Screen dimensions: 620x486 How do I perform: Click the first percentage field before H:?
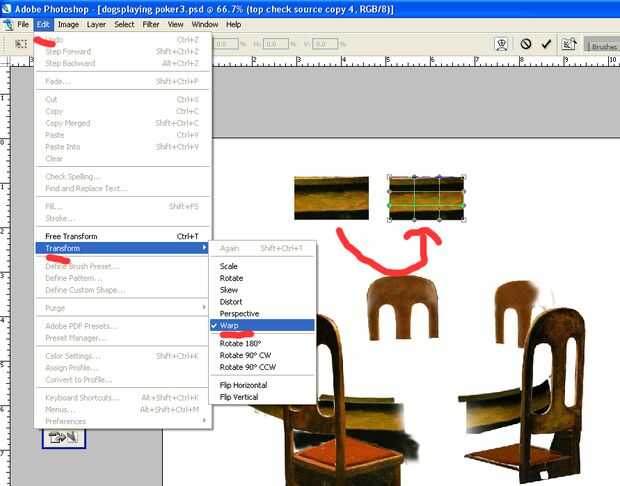tap(226, 44)
